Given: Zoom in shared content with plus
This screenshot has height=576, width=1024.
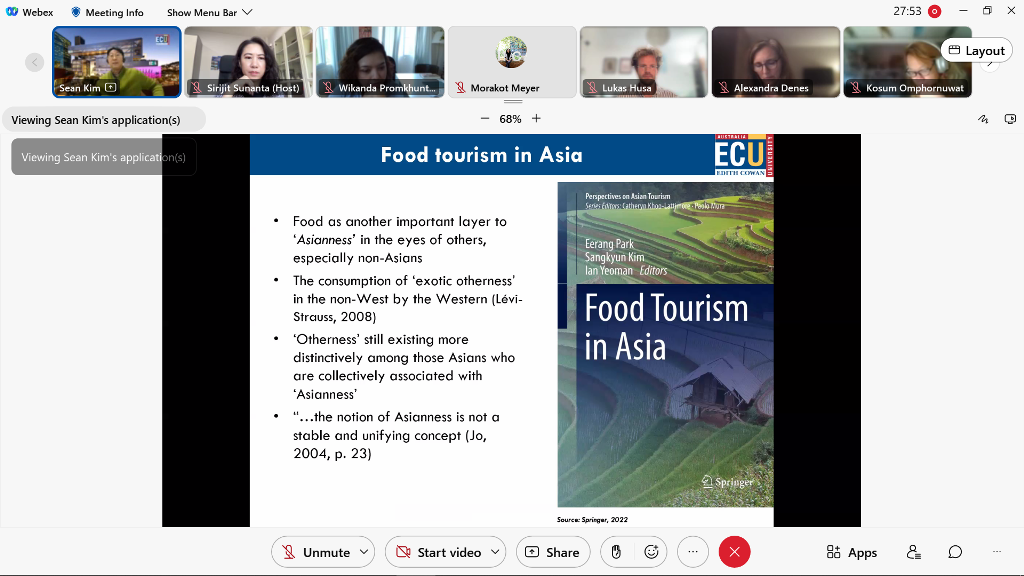Looking at the screenshot, I should (536, 119).
